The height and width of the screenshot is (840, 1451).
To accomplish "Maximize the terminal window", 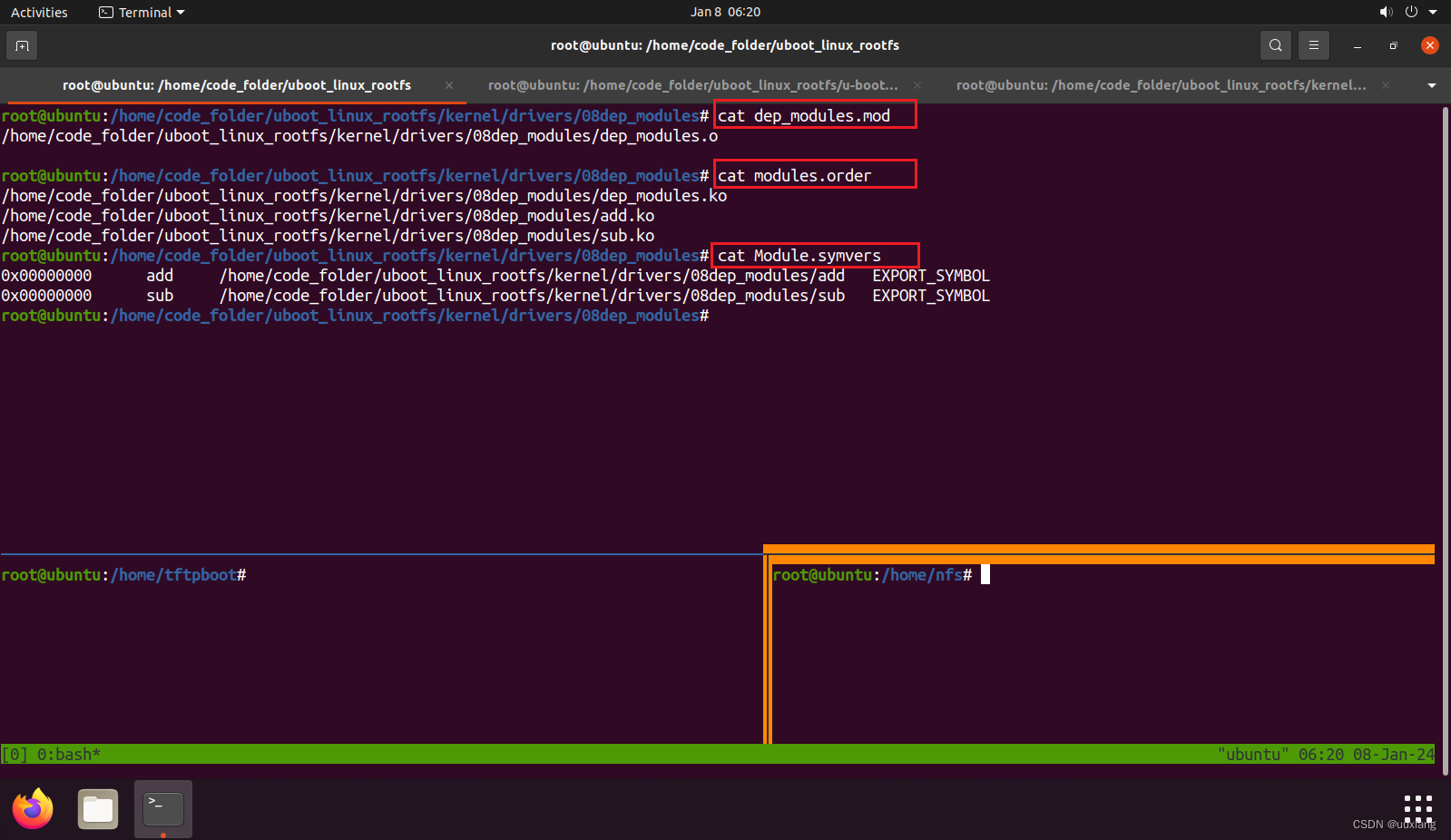I will [1393, 45].
